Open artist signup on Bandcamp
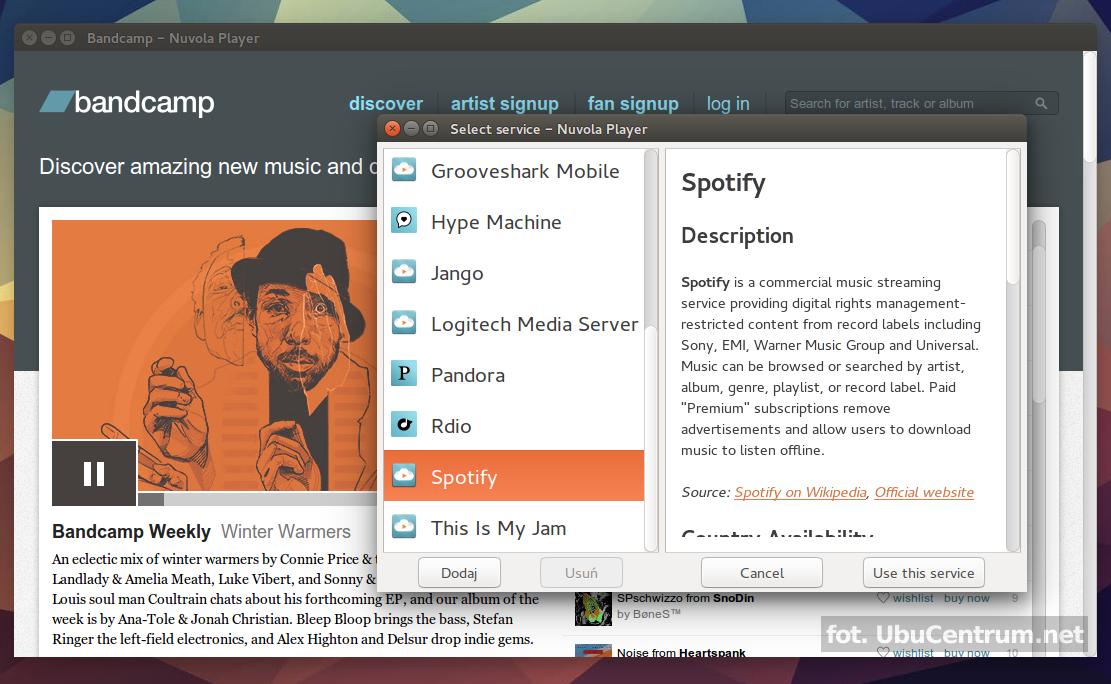 pos(504,103)
